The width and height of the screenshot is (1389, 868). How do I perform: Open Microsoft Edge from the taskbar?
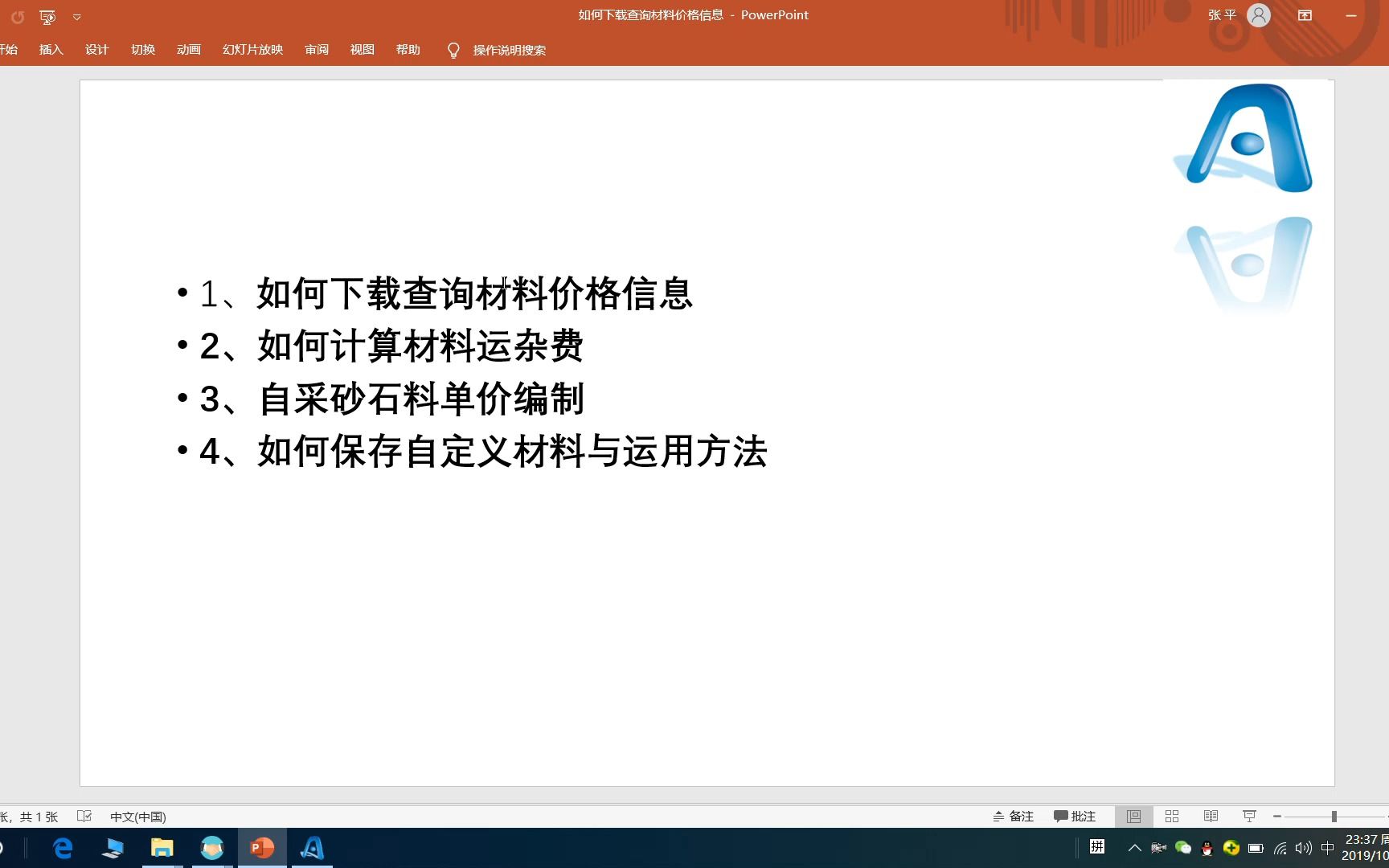[63, 848]
